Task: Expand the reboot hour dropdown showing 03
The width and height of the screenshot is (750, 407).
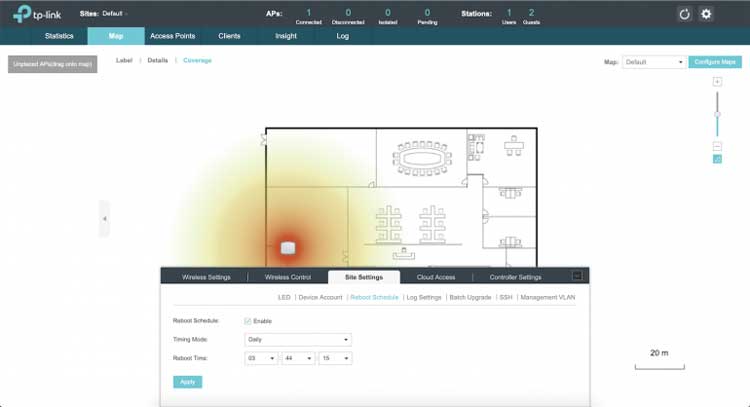Action: click(260, 358)
